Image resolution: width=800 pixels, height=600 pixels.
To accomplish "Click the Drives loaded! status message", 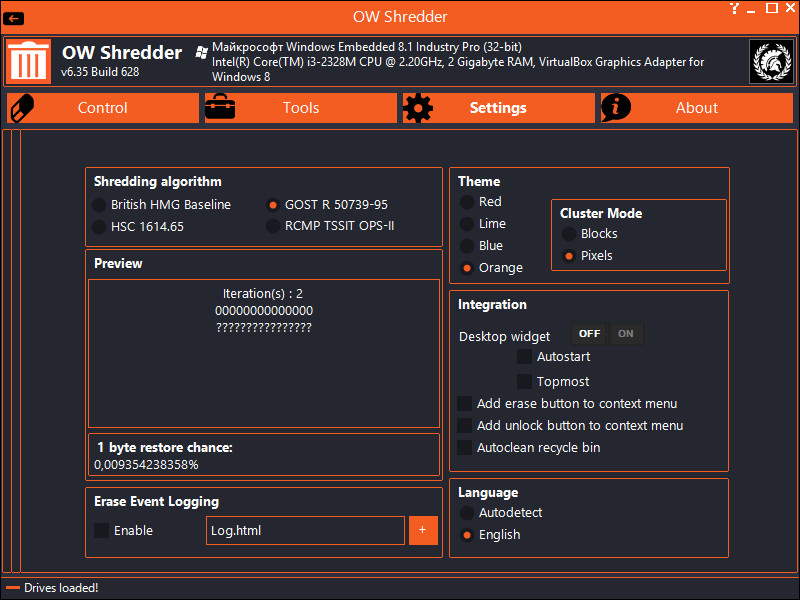I will click(x=61, y=588).
